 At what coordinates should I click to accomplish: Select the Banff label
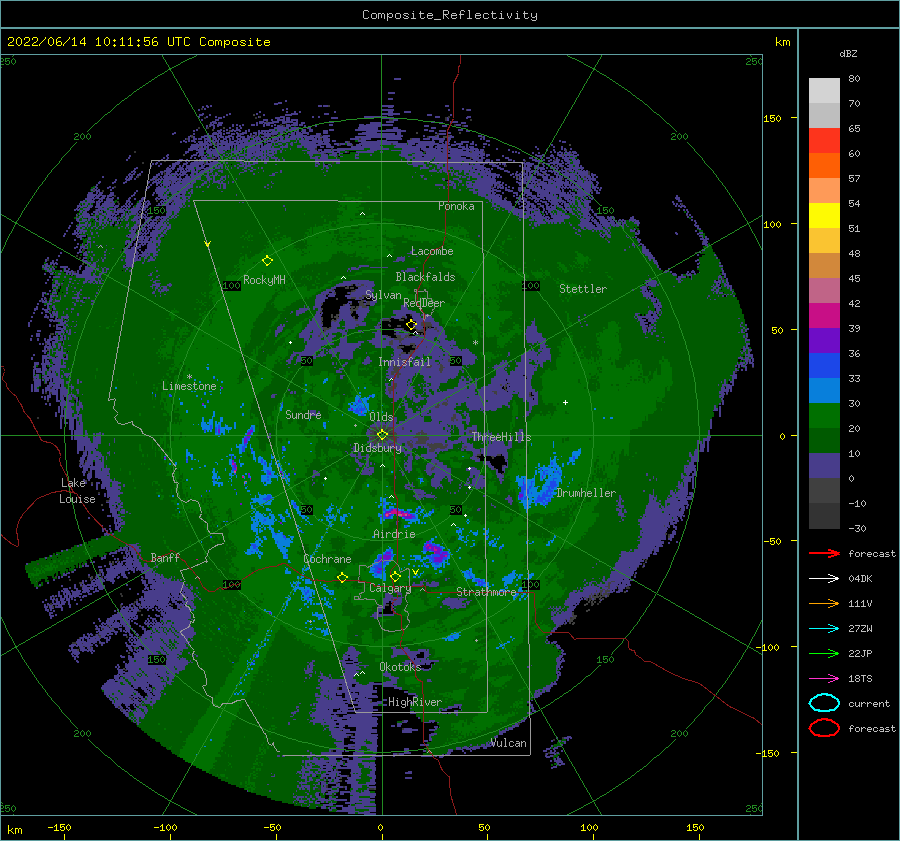165,557
